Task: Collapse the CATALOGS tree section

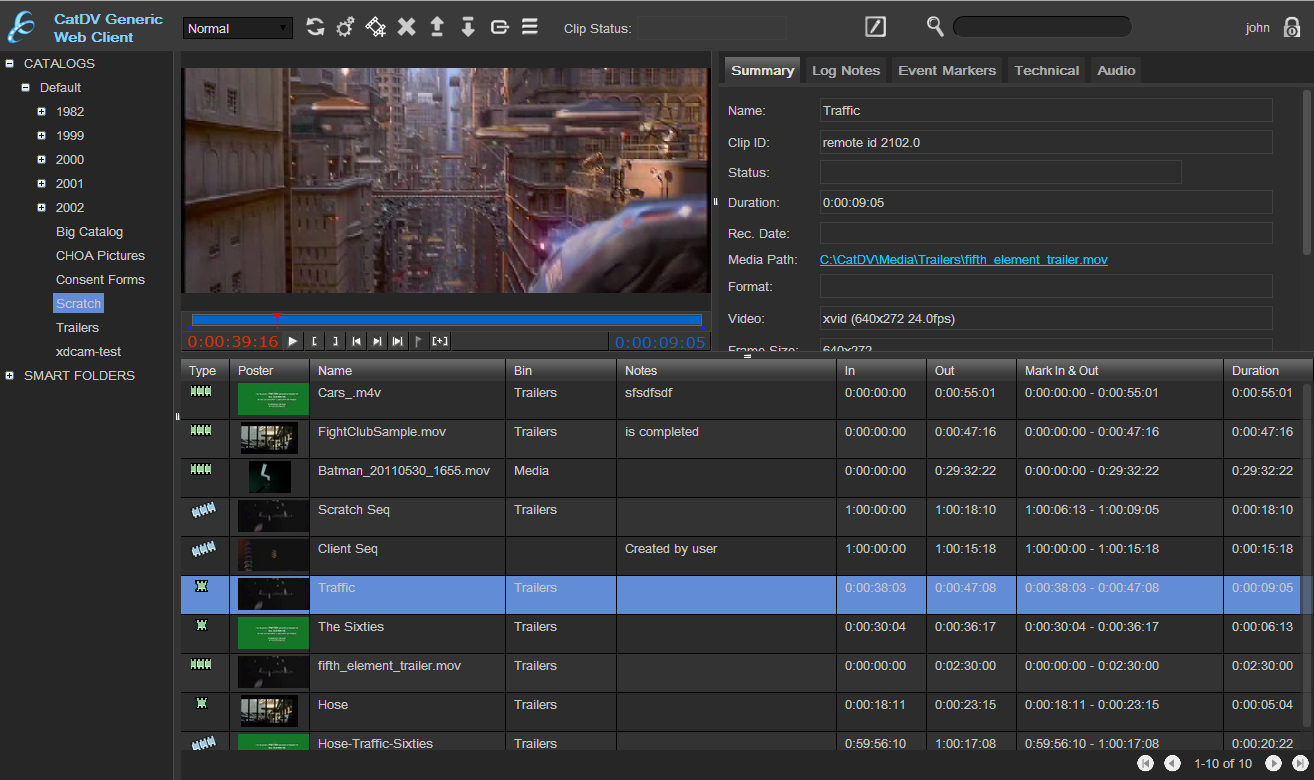Action: click(10, 63)
